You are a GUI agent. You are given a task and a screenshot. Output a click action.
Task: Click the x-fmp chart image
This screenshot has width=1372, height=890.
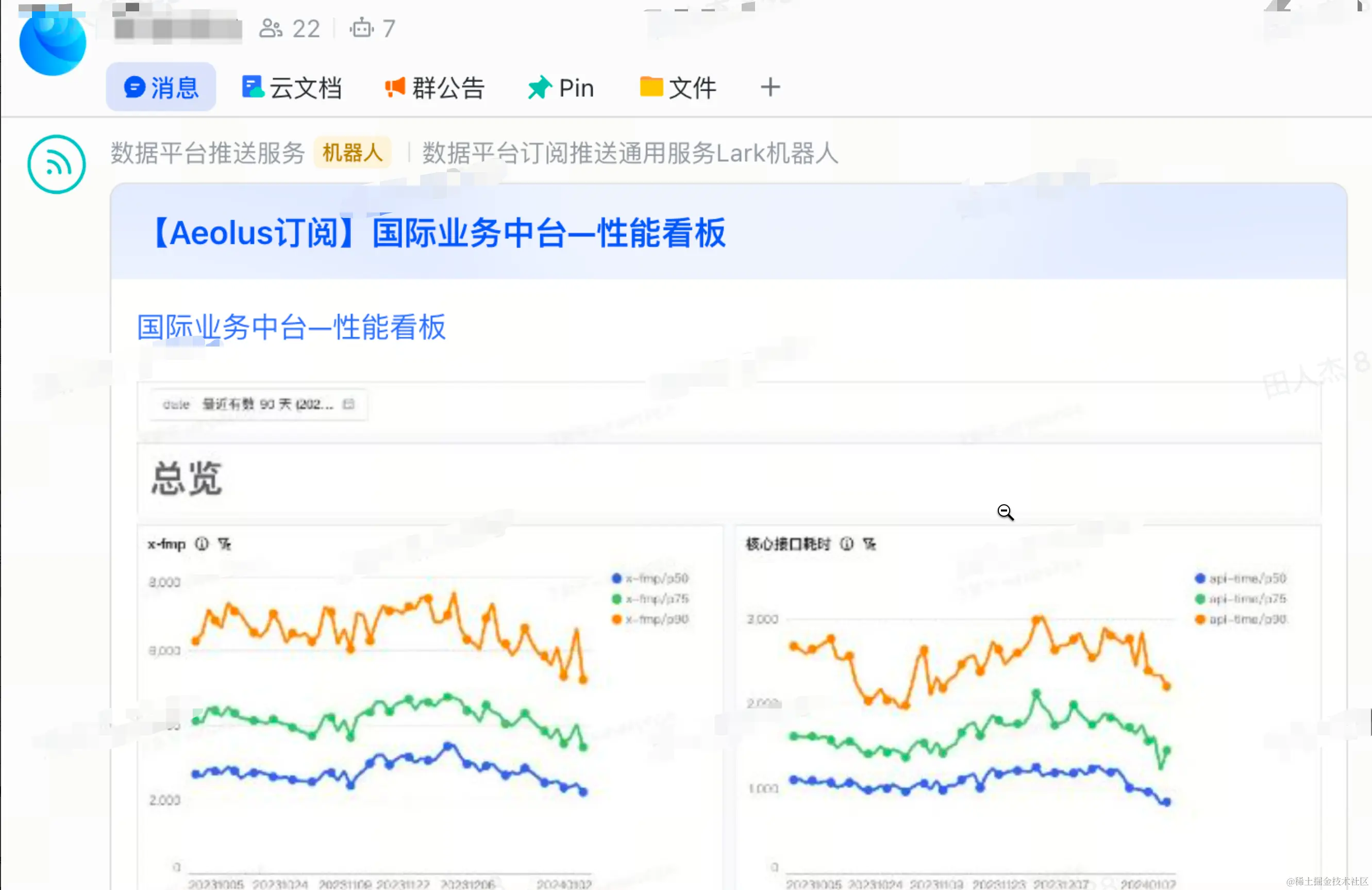pyautogui.click(x=429, y=708)
